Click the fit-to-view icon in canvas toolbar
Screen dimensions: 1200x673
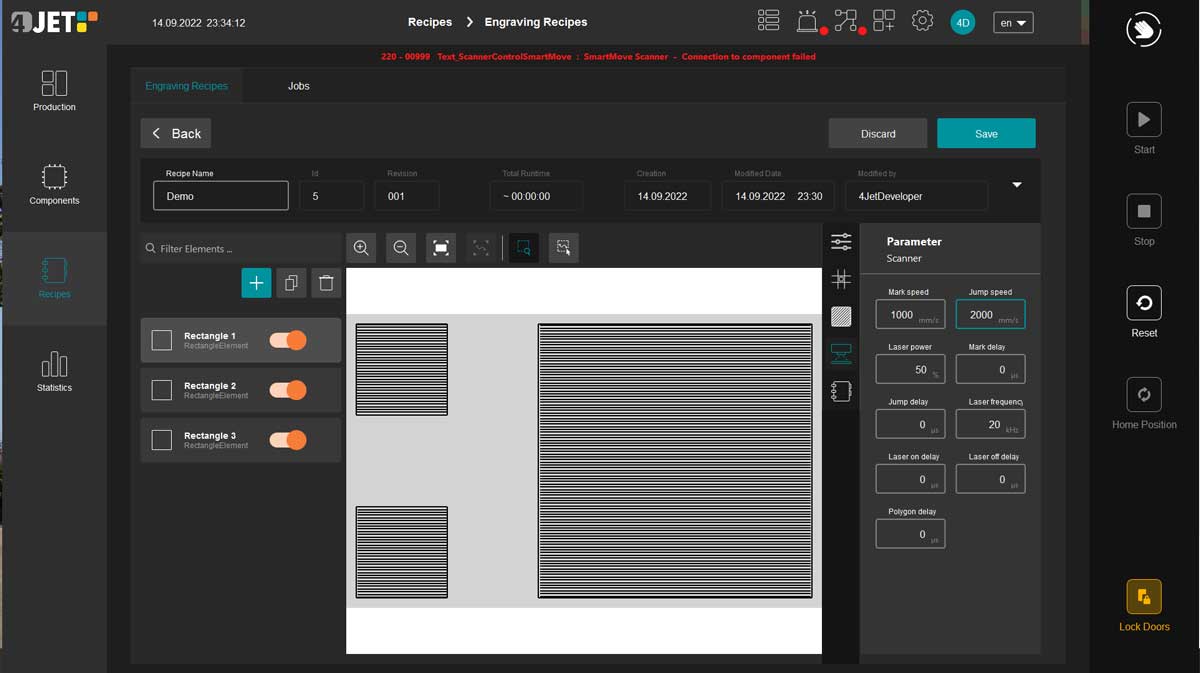441,248
